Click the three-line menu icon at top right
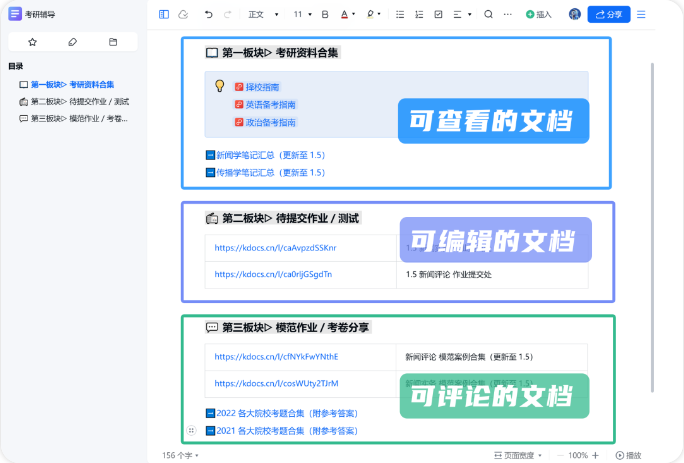Screen dimensions: 684x463 point(641,15)
